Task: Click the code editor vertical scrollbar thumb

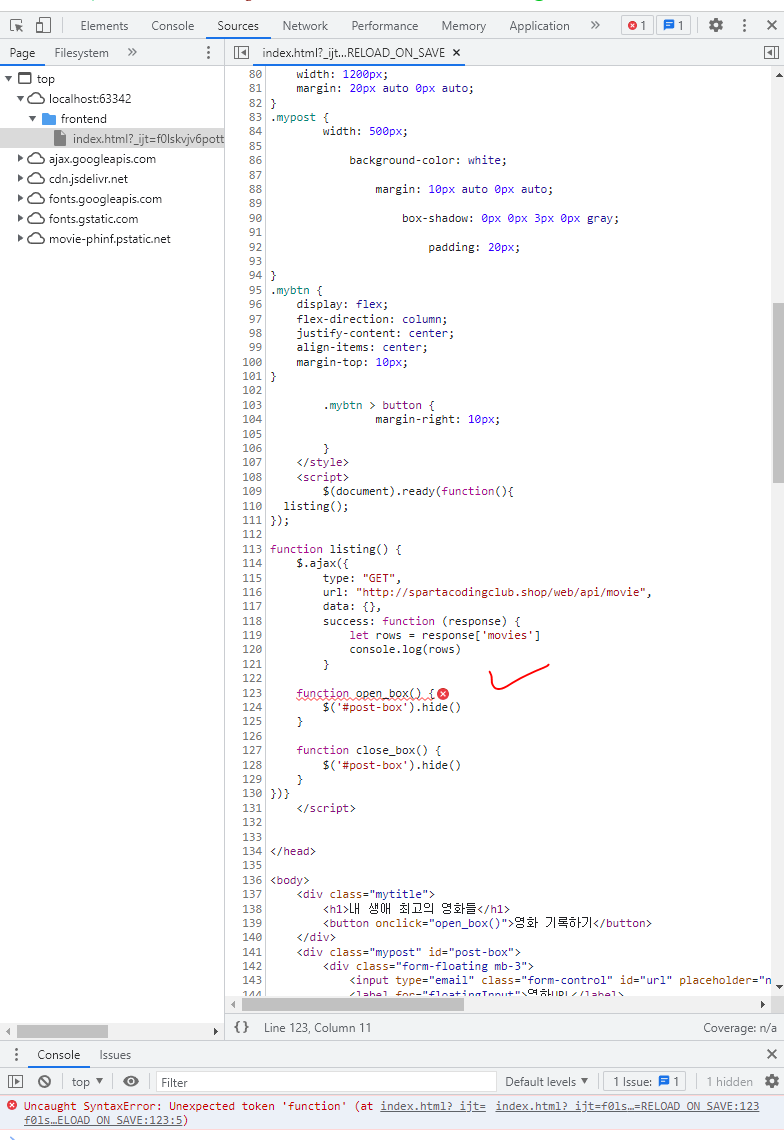Action: pos(777,393)
